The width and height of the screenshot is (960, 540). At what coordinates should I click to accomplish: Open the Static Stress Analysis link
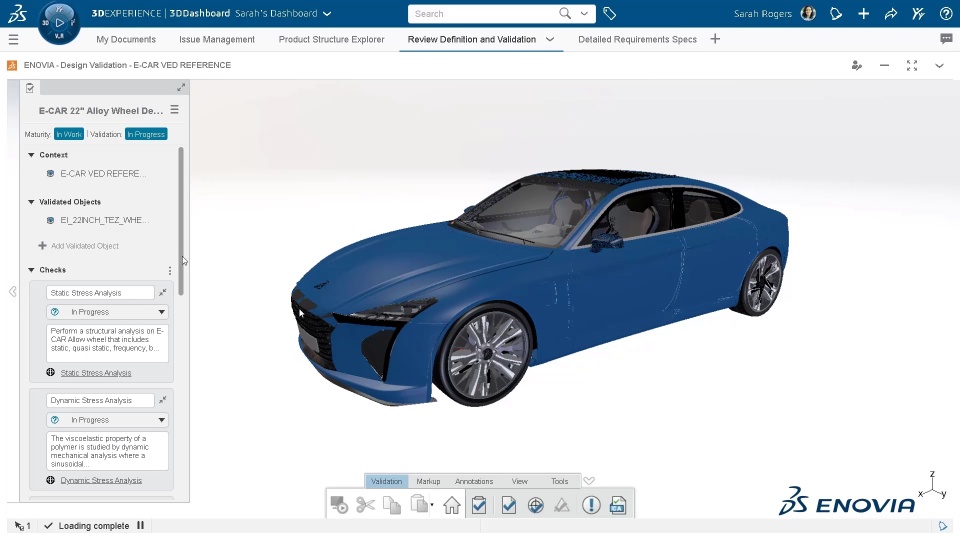(96, 373)
